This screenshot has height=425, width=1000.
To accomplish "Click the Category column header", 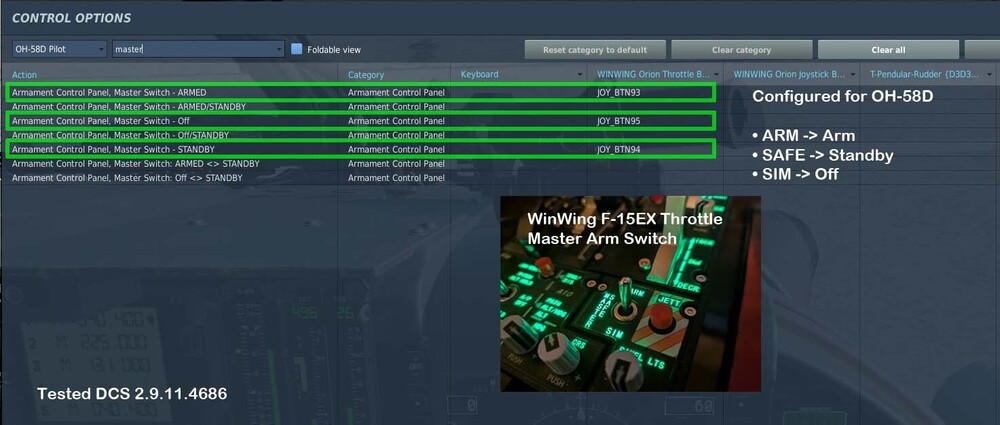I will tap(366, 75).
